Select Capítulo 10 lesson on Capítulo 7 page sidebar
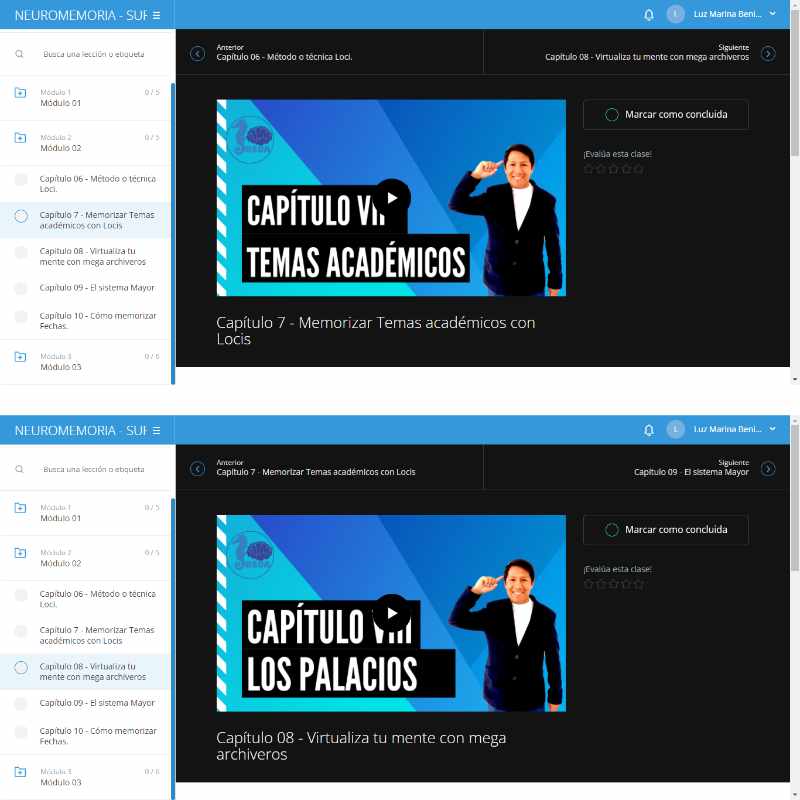 point(97,320)
